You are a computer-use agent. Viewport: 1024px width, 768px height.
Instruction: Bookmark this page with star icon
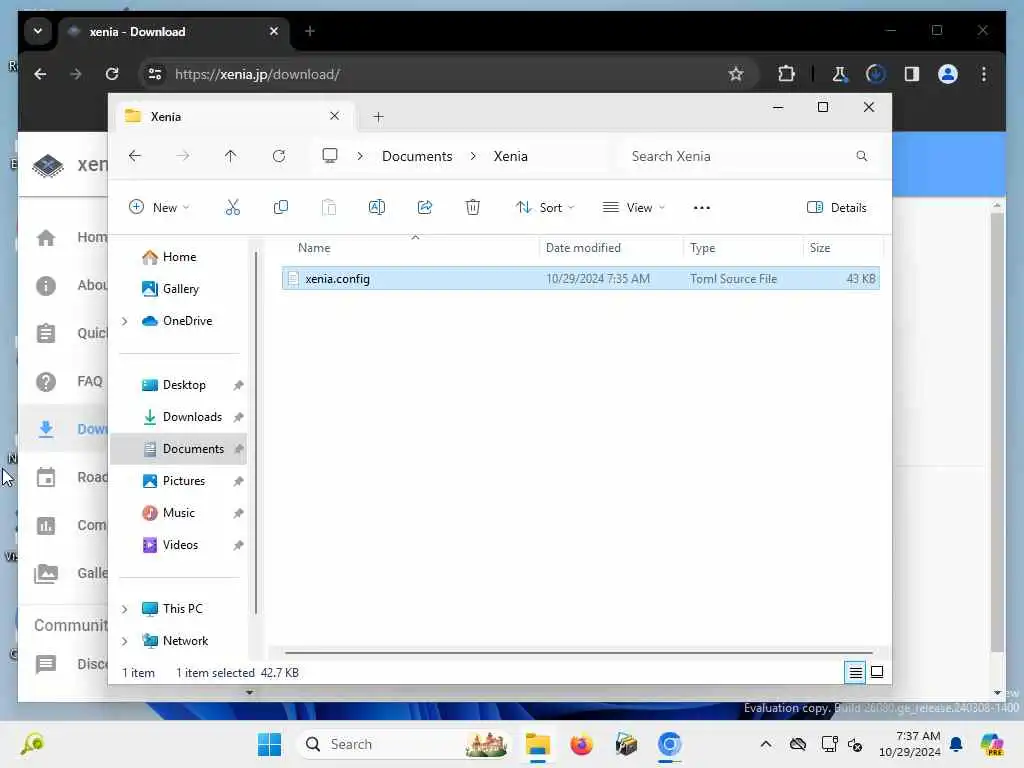[736, 74]
